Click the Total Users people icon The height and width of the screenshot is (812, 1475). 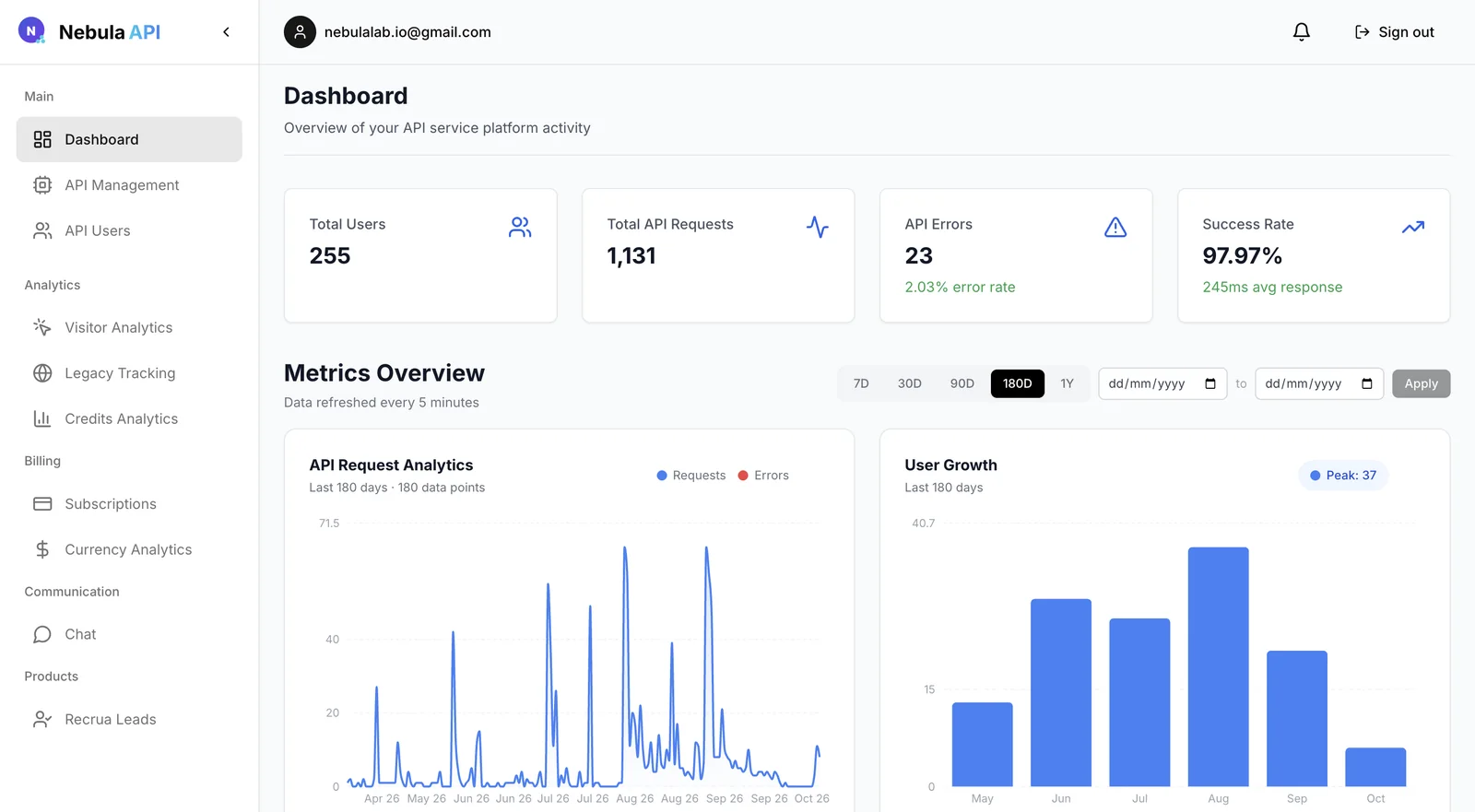[x=520, y=227]
